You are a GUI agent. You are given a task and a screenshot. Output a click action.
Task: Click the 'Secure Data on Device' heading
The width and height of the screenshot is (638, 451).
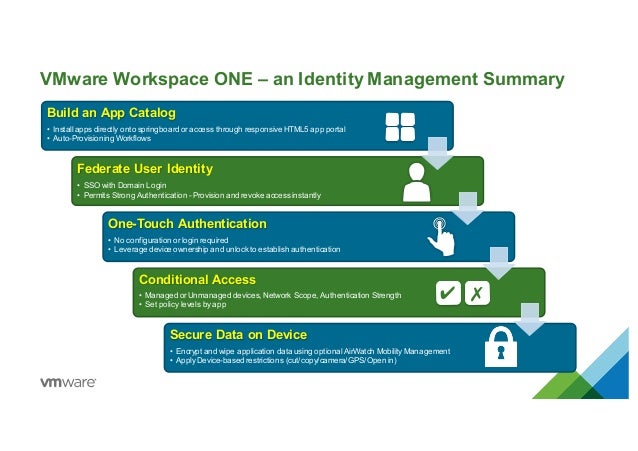(238, 335)
